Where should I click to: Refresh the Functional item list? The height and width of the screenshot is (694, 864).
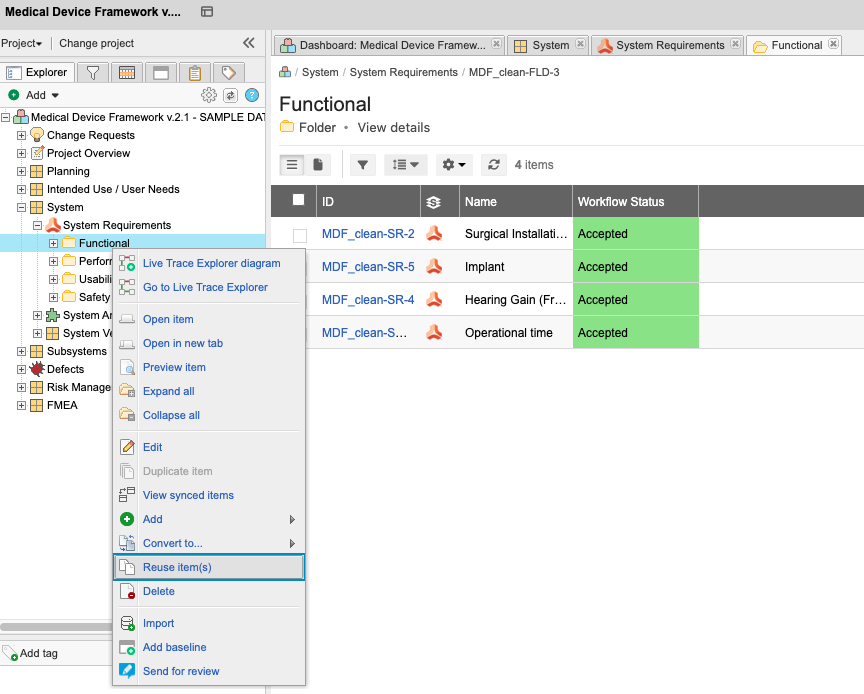[x=493, y=165]
